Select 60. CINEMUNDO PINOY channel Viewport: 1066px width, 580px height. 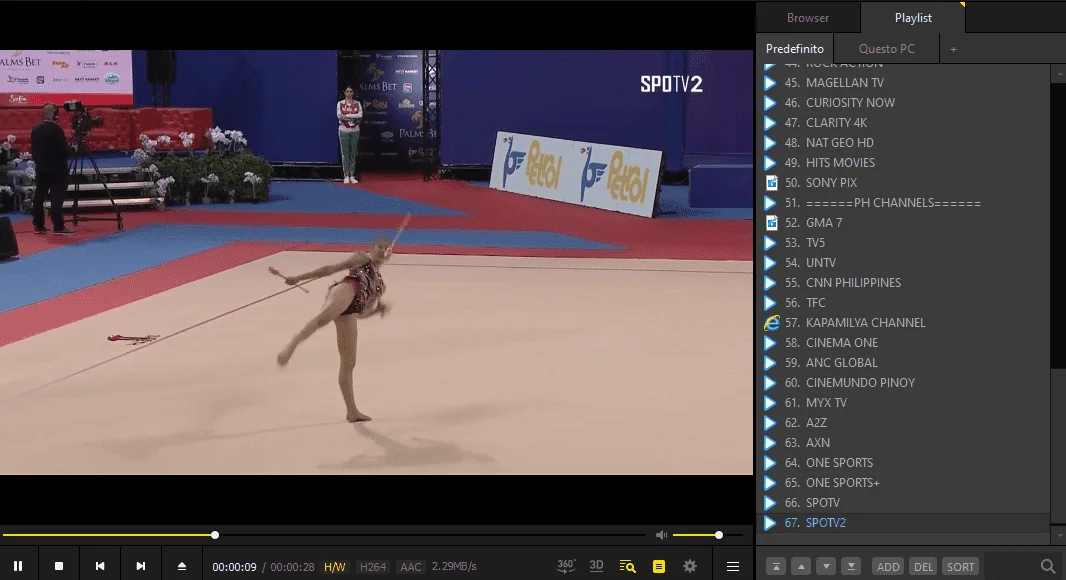click(x=903, y=383)
